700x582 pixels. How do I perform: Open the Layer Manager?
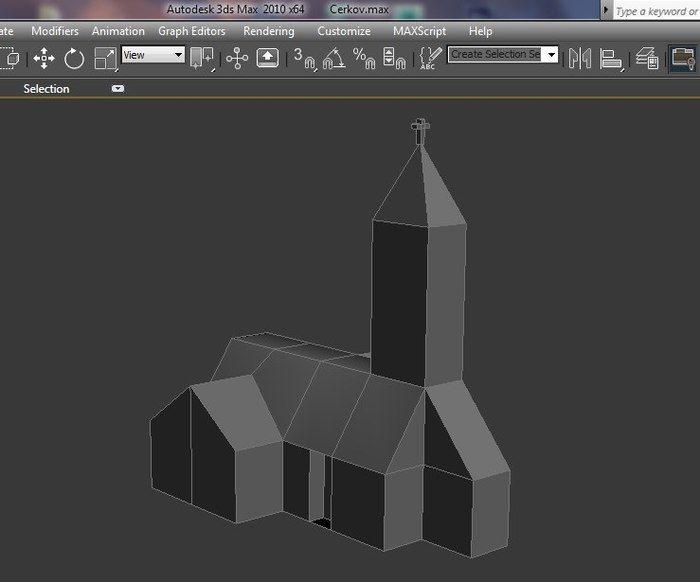point(648,59)
